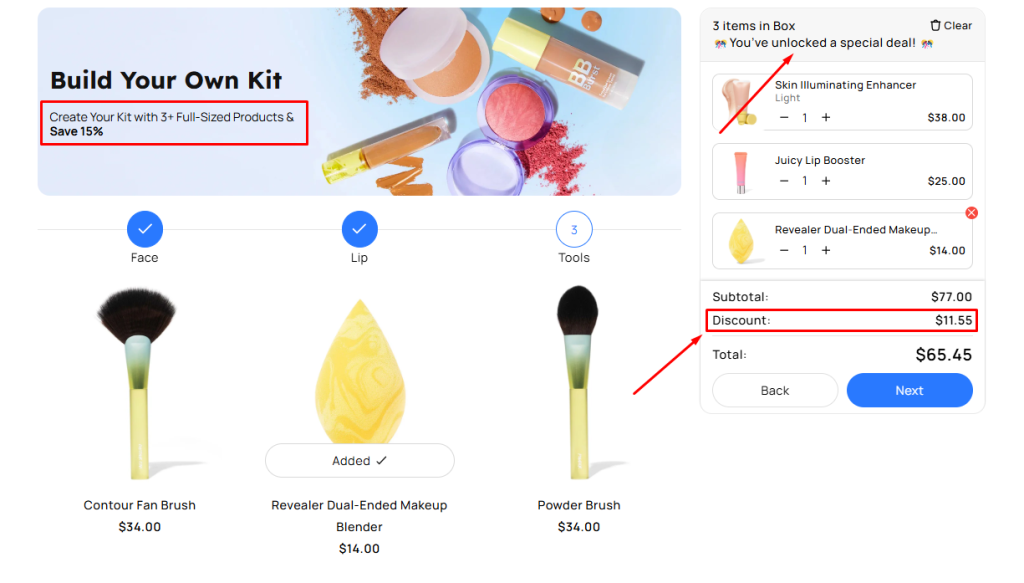Remove Revealer Makeup Blender with red X

[971, 213]
